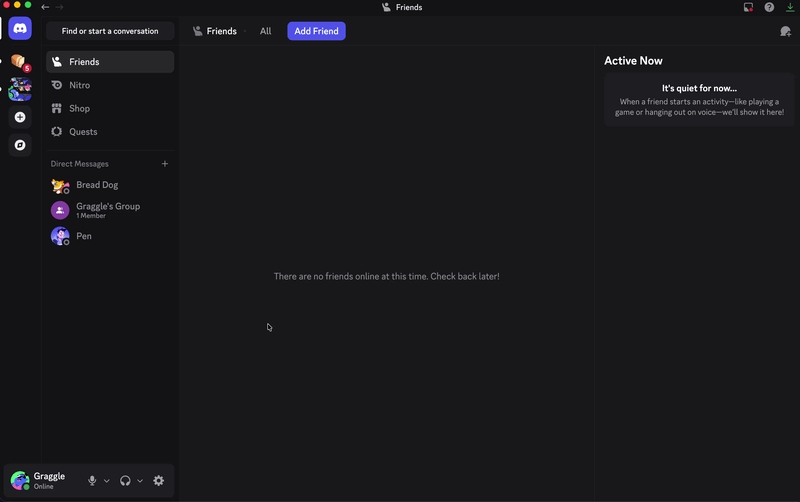The image size is (800, 502).
Task: Click Graggle's Group purple avatar
Action: click(60, 210)
